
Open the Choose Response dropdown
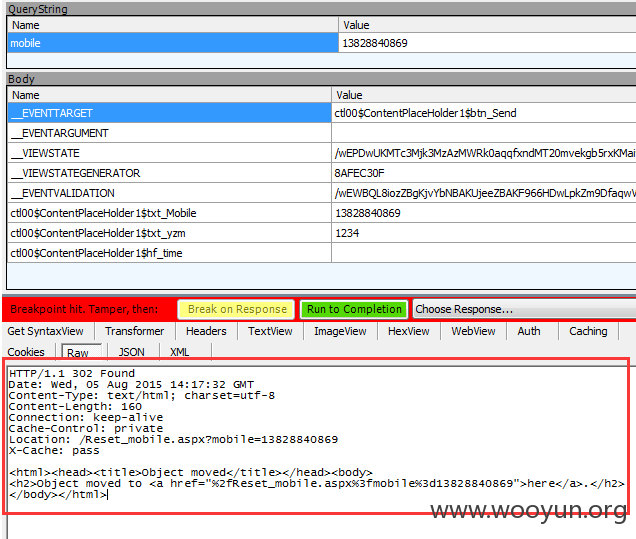(x=524, y=309)
